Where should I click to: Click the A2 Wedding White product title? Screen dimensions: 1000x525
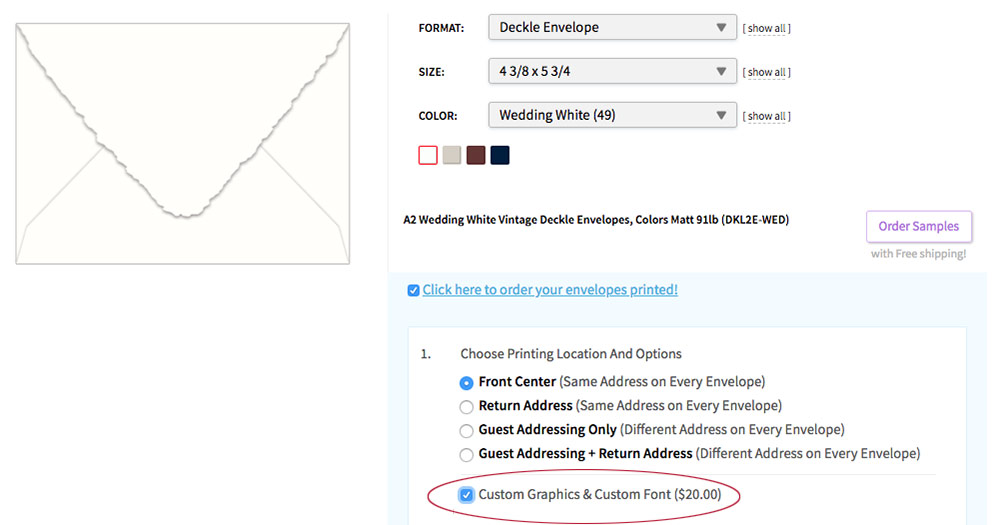click(596, 220)
